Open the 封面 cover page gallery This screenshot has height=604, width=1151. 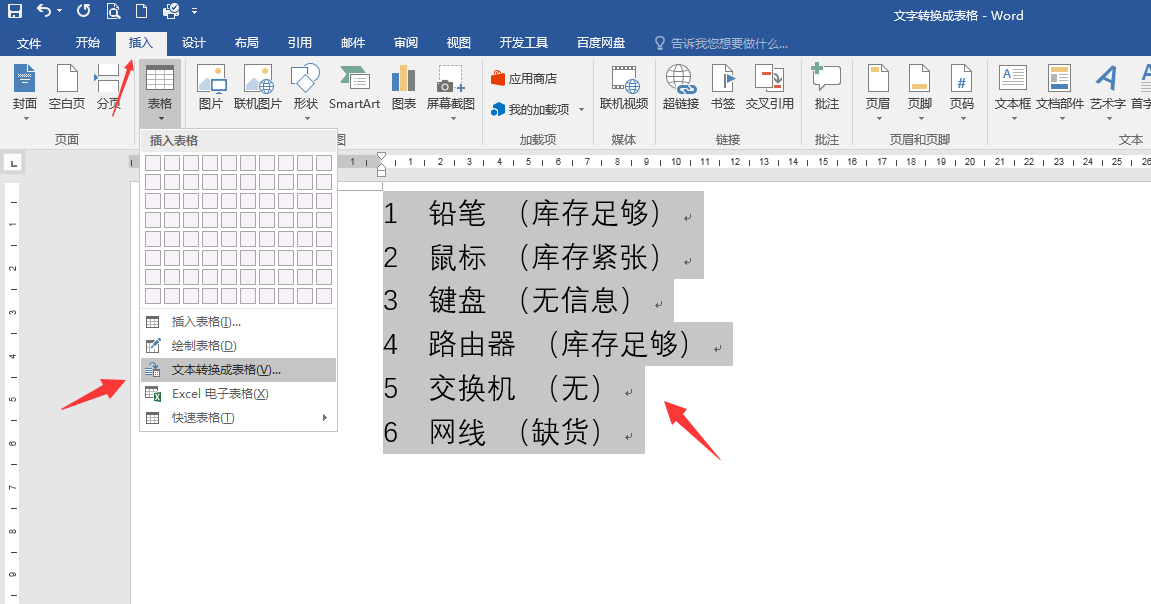click(25, 92)
